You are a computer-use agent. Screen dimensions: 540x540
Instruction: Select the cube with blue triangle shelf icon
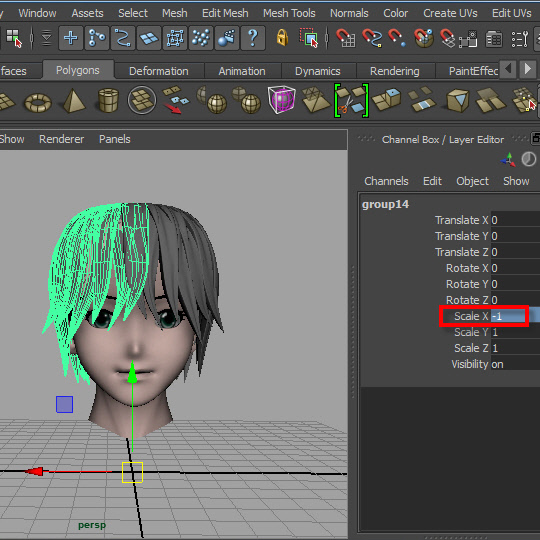(457, 101)
